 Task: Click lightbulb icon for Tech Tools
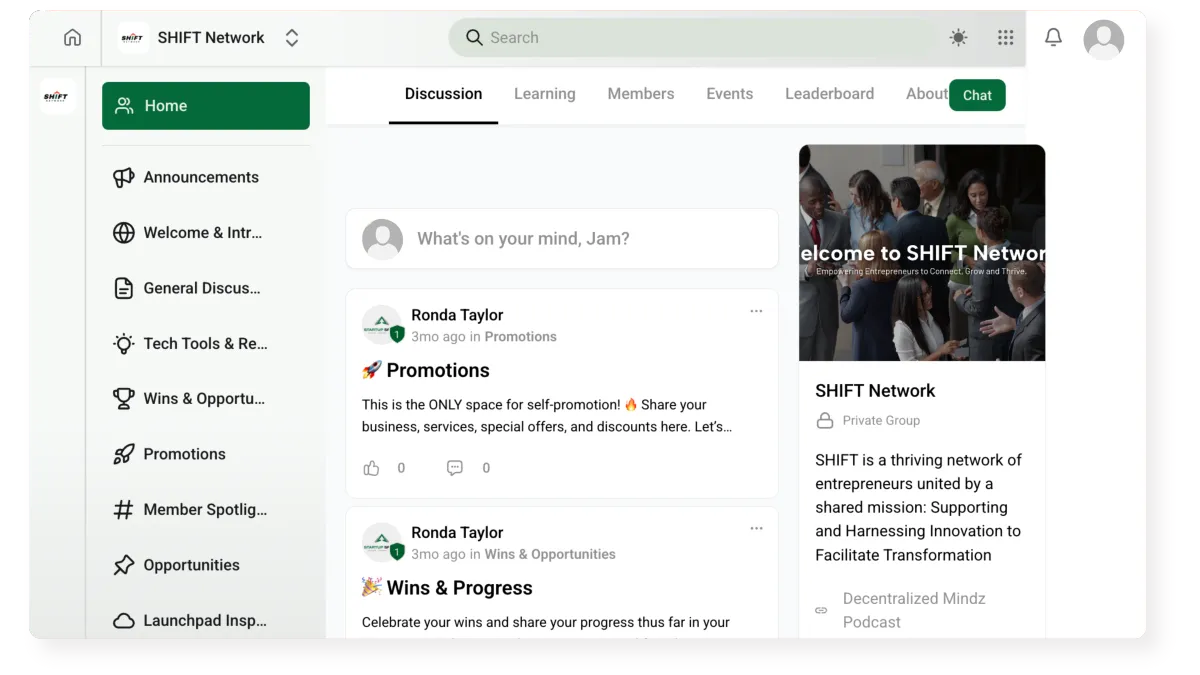[x=123, y=344]
